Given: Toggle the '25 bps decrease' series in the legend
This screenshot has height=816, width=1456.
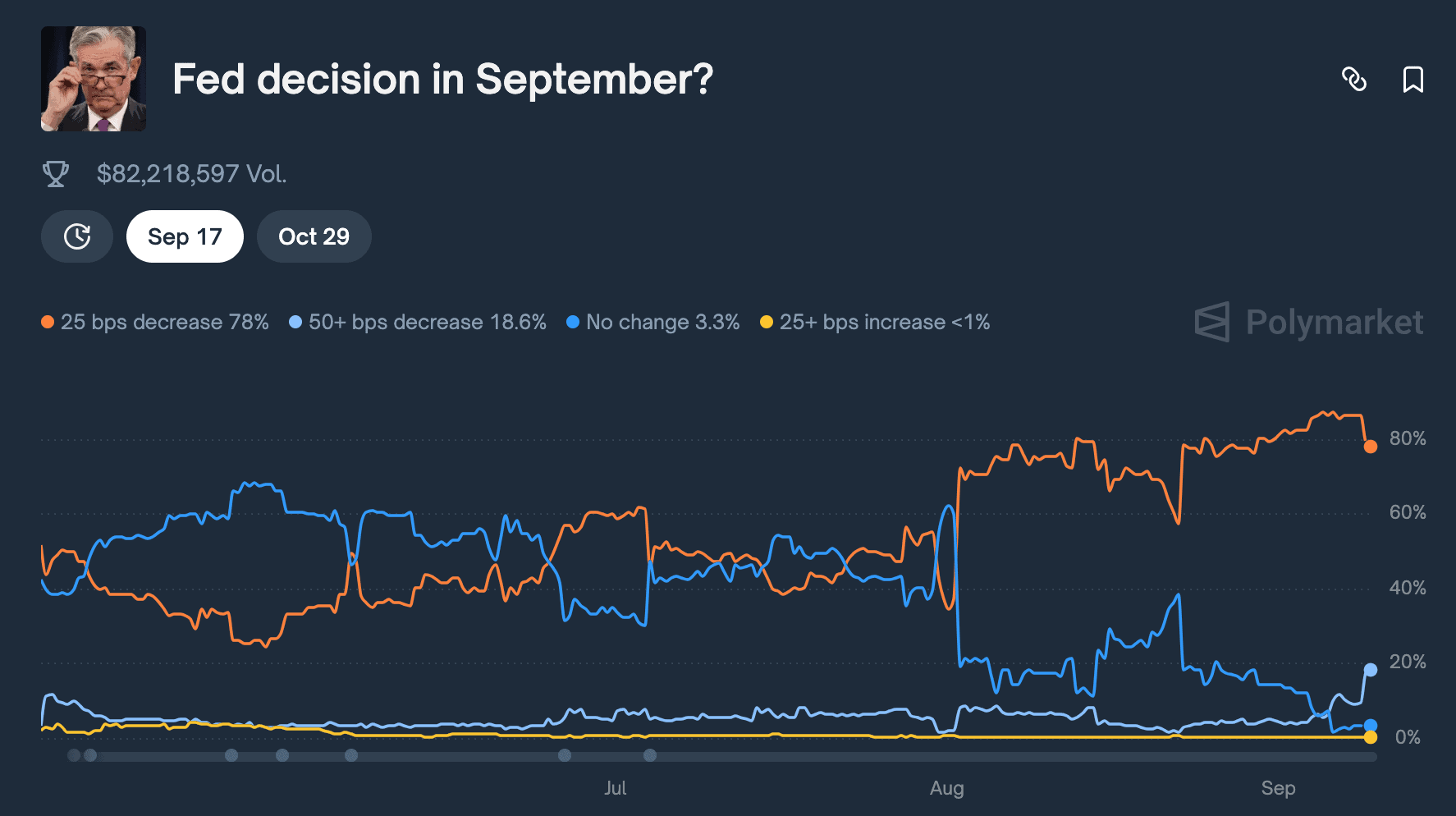Looking at the screenshot, I should tap(164, 322).
